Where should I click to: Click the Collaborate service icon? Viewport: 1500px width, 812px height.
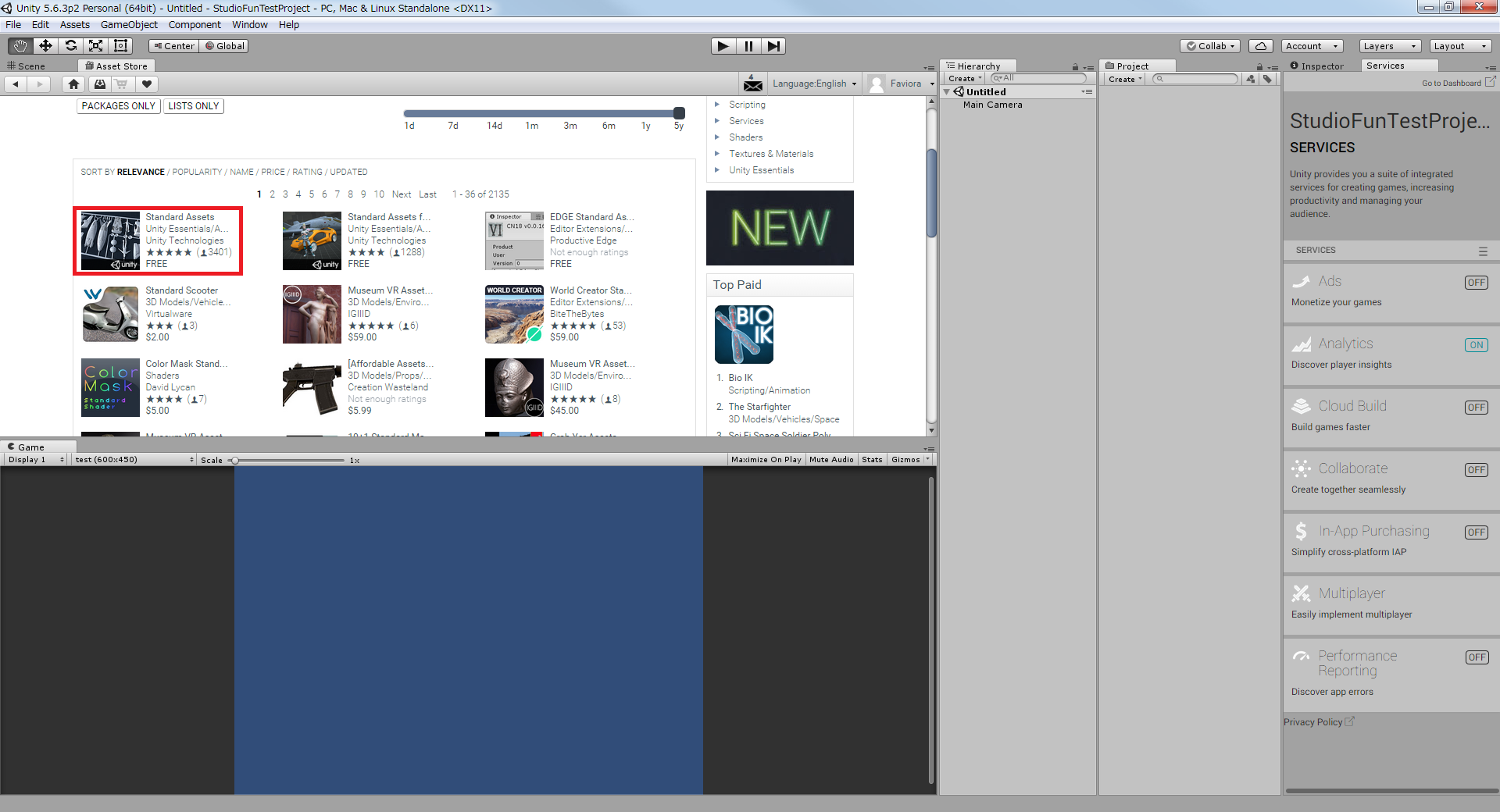[x=1302, y=468]
